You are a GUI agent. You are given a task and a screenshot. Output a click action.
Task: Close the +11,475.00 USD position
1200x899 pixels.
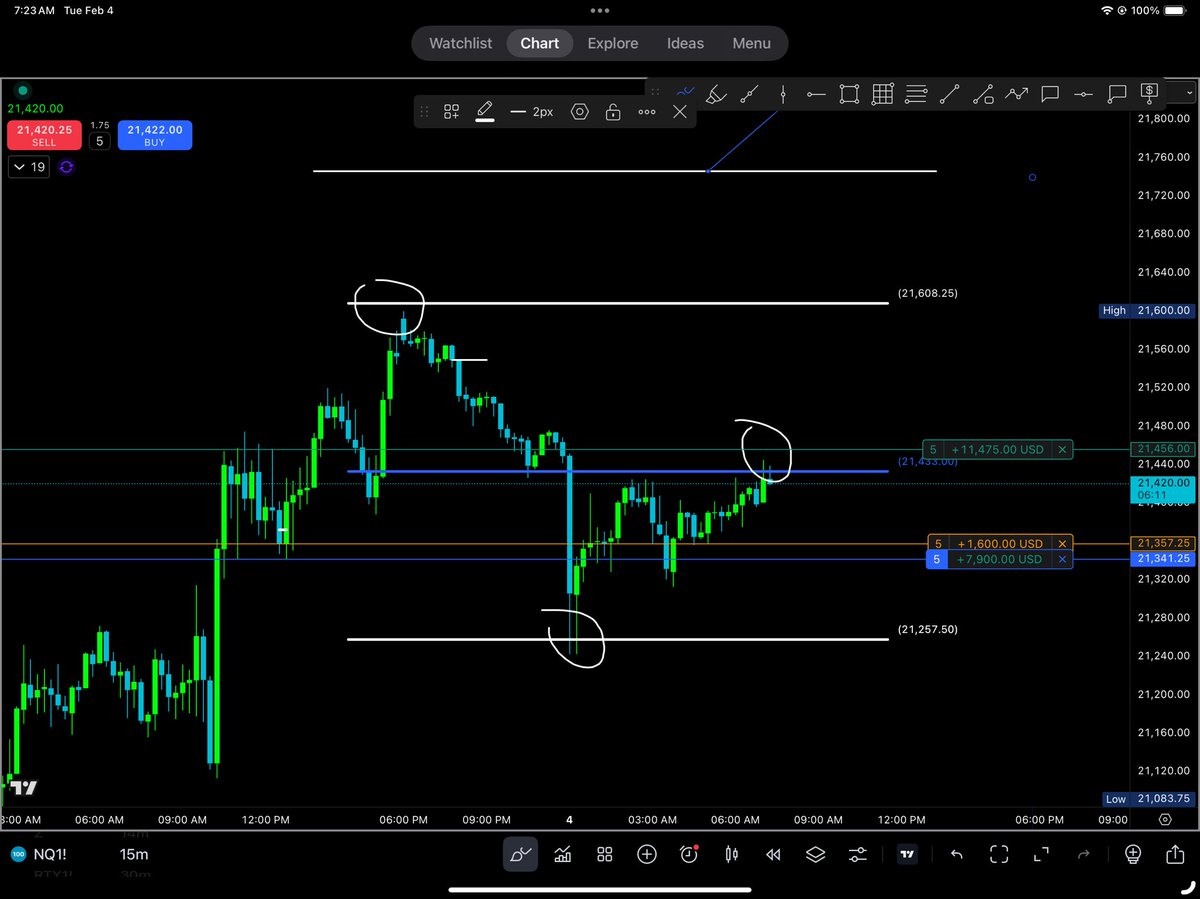tap(1063, 450)
